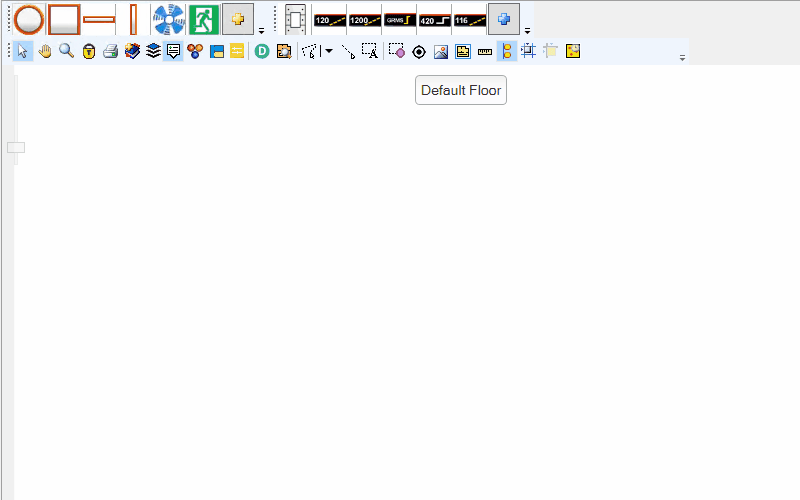Select the square duct shape tool
Viewport: 800px width, 500px height.
[64, 19]
